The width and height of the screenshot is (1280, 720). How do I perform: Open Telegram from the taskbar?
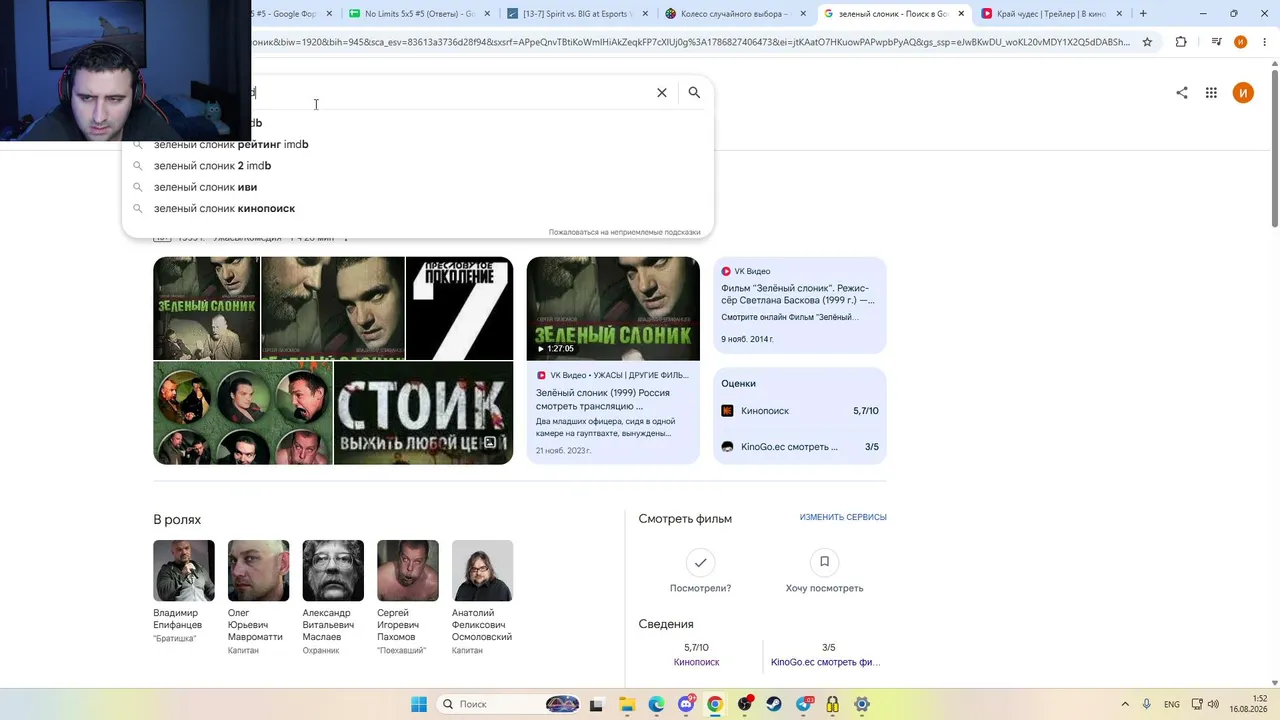[804, 704]
